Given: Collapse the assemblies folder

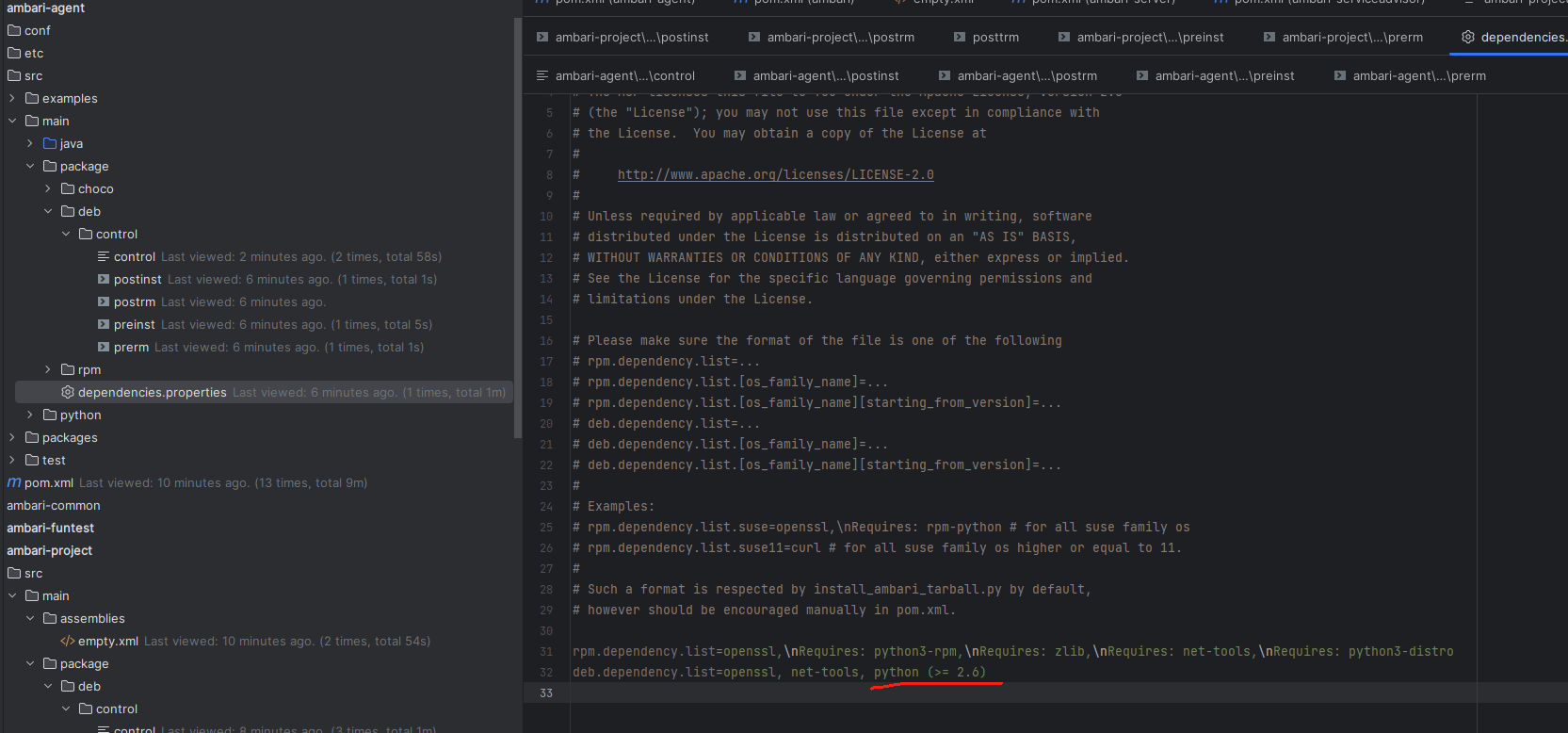Looking at the screenshot, I should pyautogui.click(x=30, y=618).
